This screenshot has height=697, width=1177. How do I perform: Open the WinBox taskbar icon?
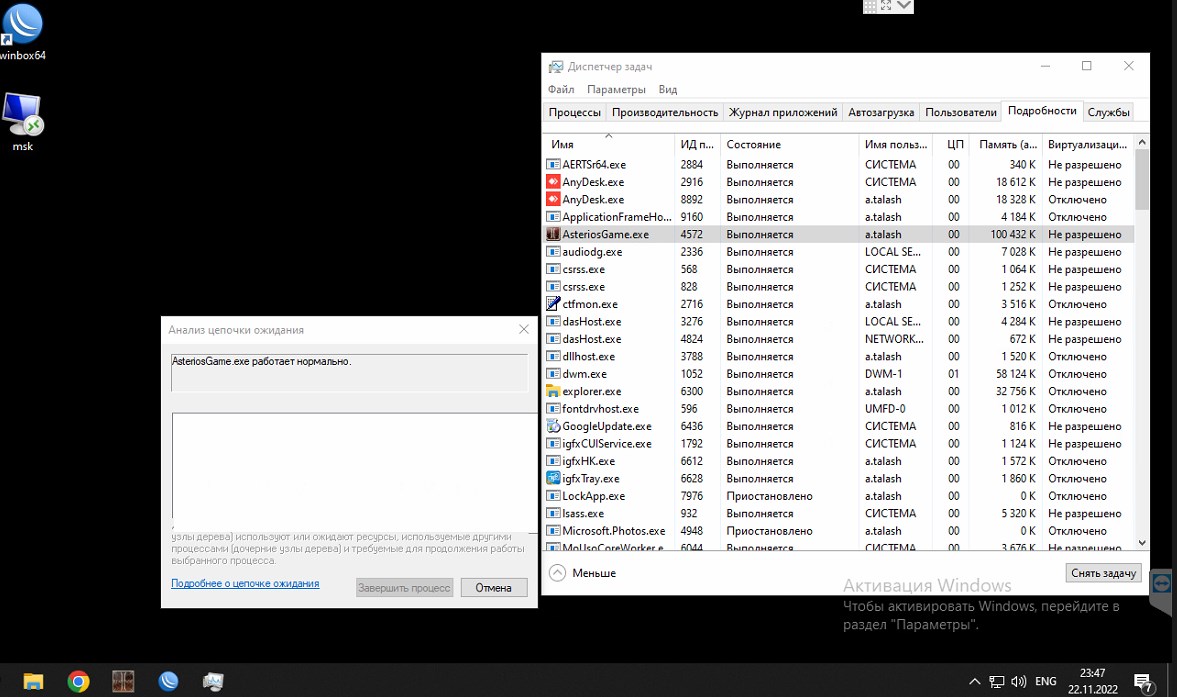pos(168,680)
